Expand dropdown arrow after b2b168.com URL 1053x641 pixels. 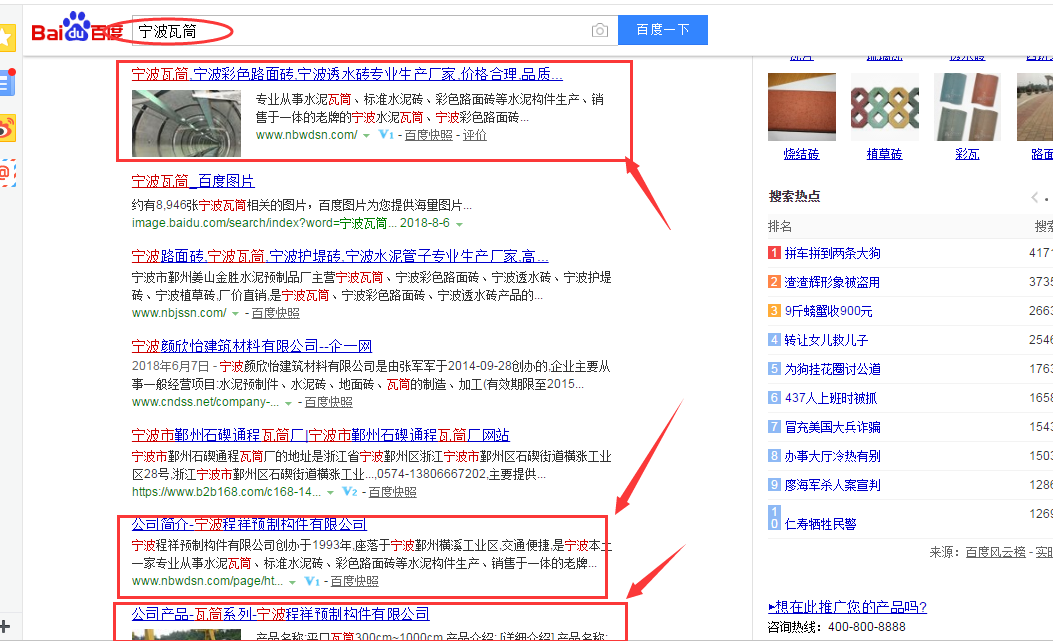point(330,493)
